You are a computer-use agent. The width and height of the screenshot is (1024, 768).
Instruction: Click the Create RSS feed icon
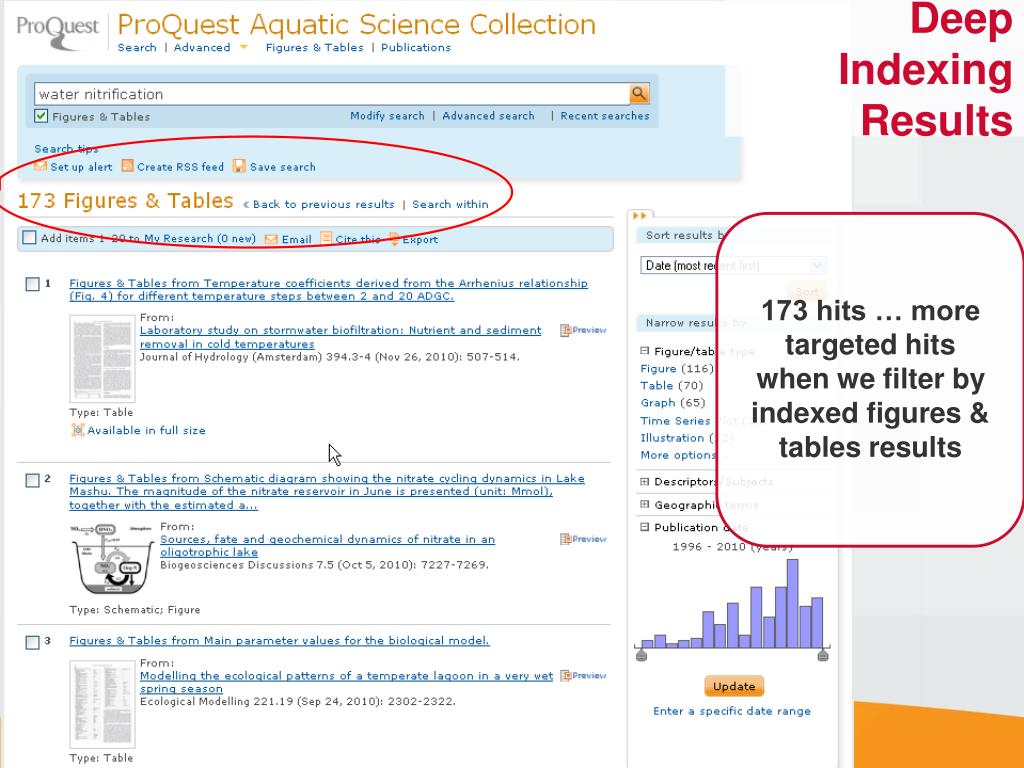point(127,166)
